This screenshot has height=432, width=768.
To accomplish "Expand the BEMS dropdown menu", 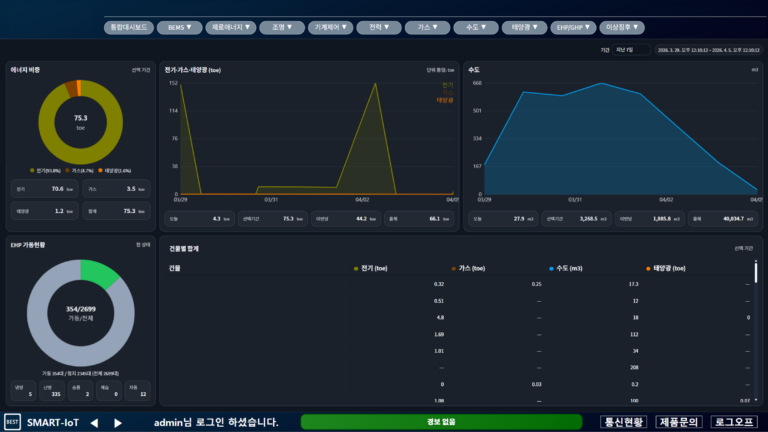I will 181,27.
